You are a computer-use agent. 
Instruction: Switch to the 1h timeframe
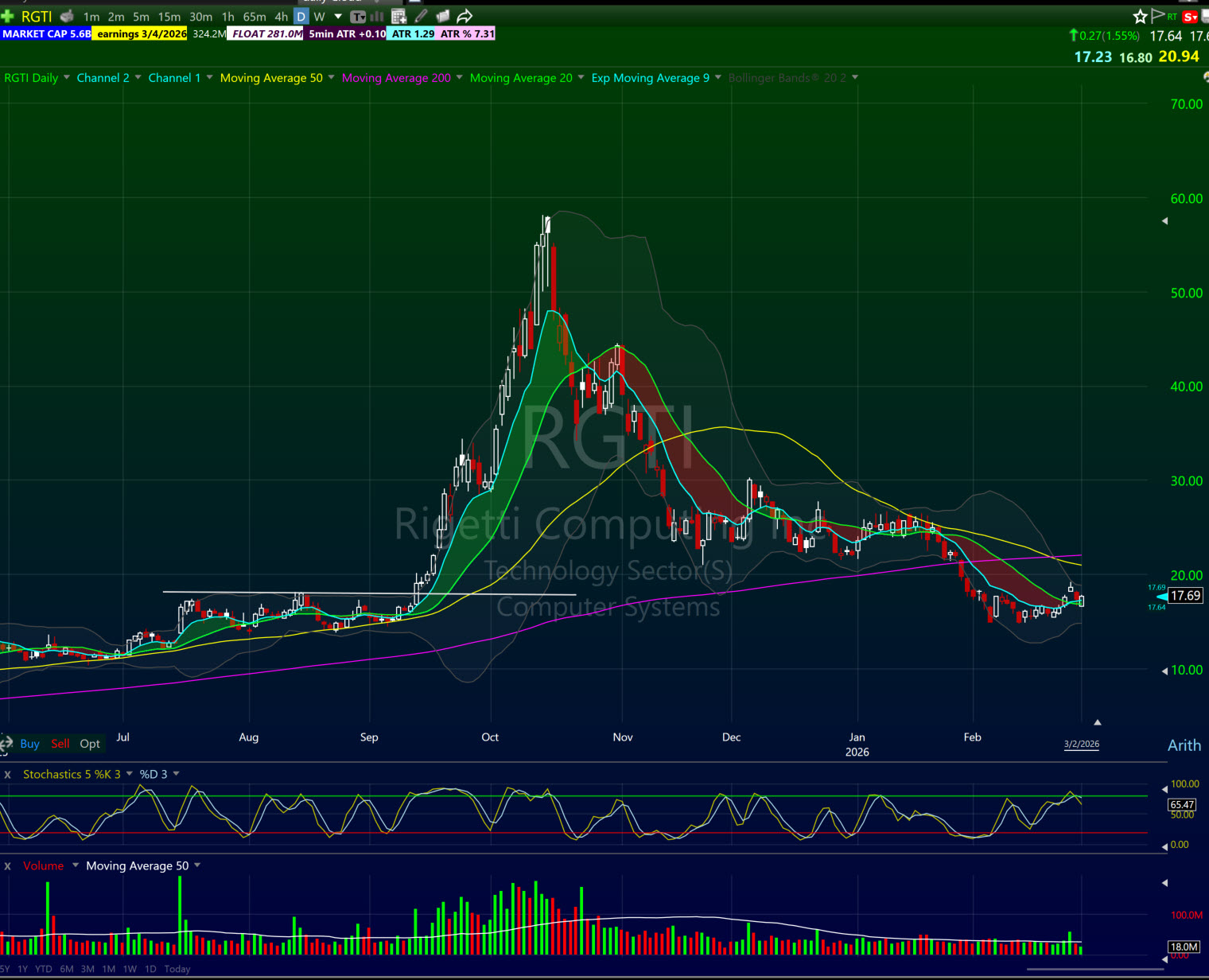(228, 17)
